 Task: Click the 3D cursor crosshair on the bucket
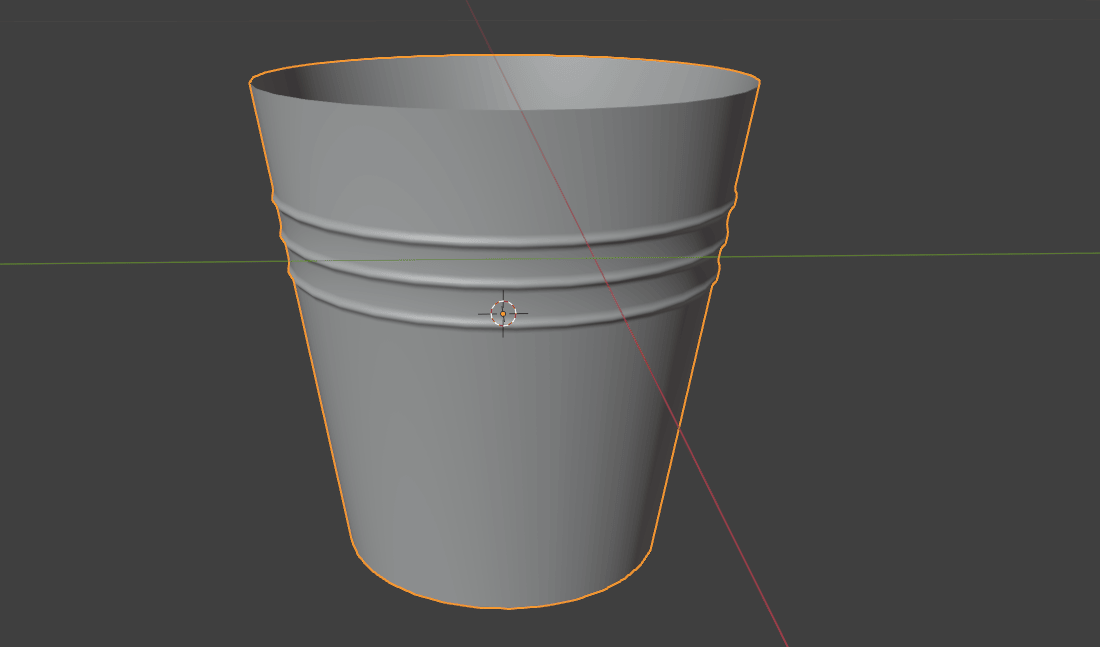(x=503, y=313)
